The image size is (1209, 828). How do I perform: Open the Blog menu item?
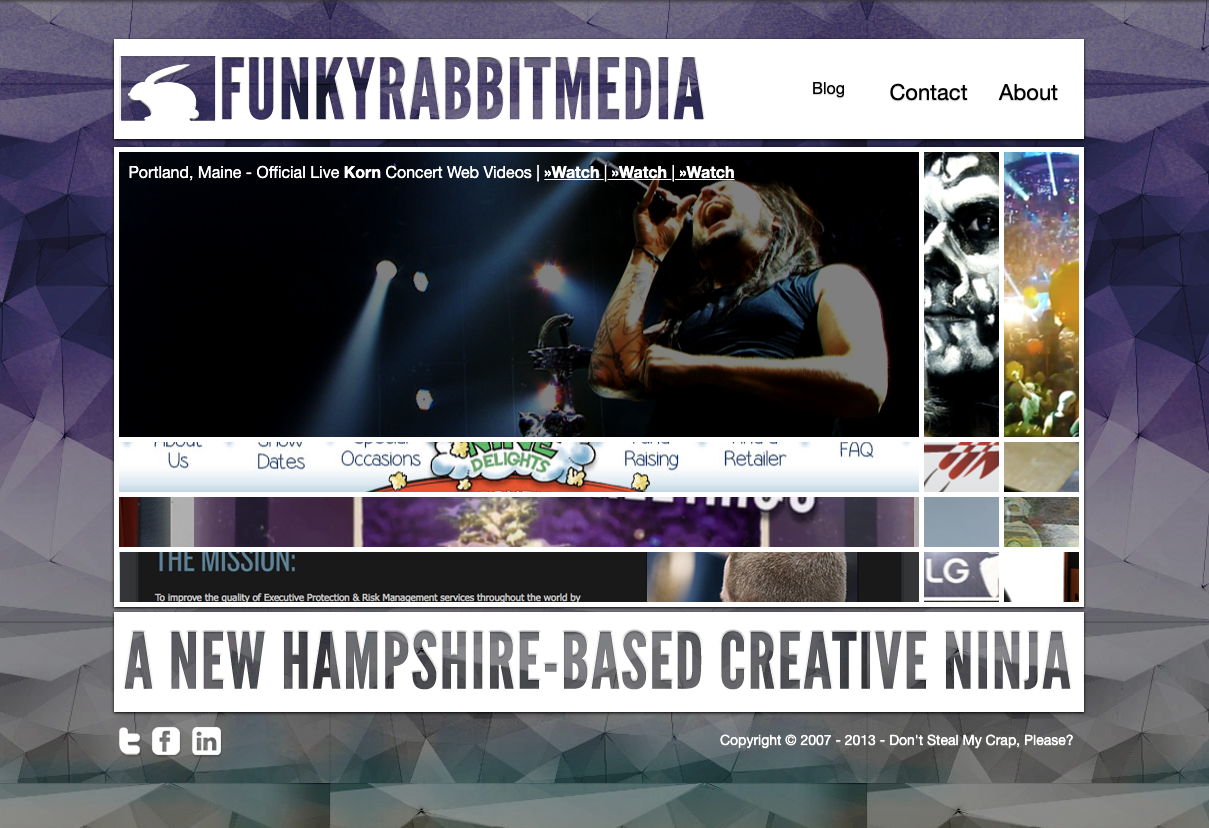tap(828, 88)
